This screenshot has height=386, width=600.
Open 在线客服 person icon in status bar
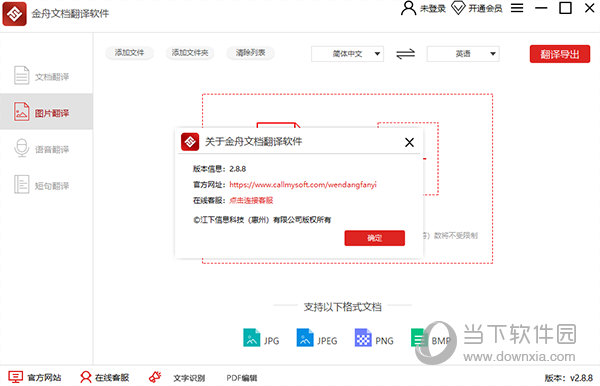(x=86, y=377)
